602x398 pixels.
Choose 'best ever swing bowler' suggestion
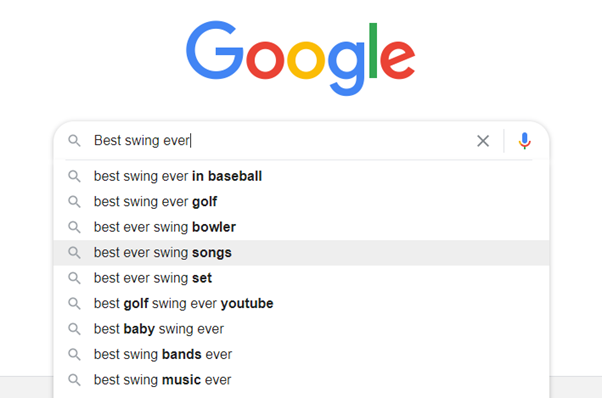click(301, 227)
